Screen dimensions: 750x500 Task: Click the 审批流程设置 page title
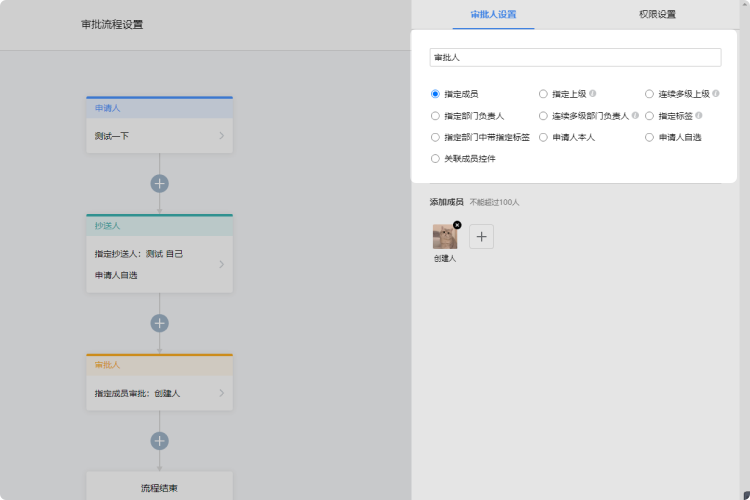click(x=112, y=24)
